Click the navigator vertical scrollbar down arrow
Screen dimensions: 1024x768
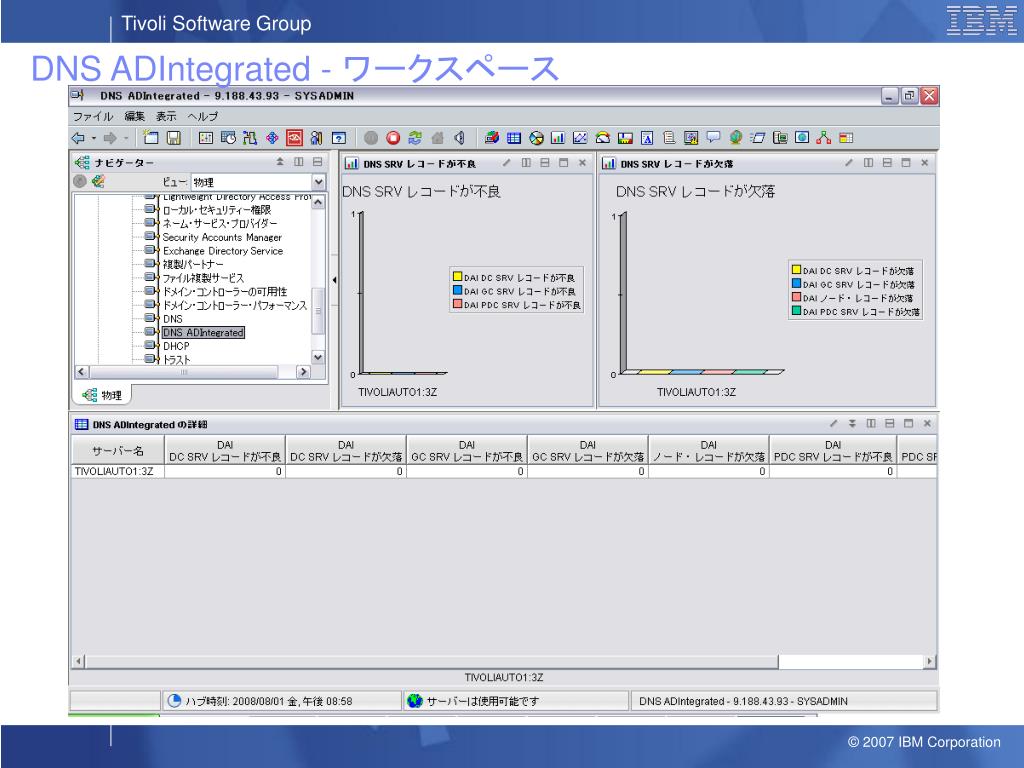click(318, 357)
